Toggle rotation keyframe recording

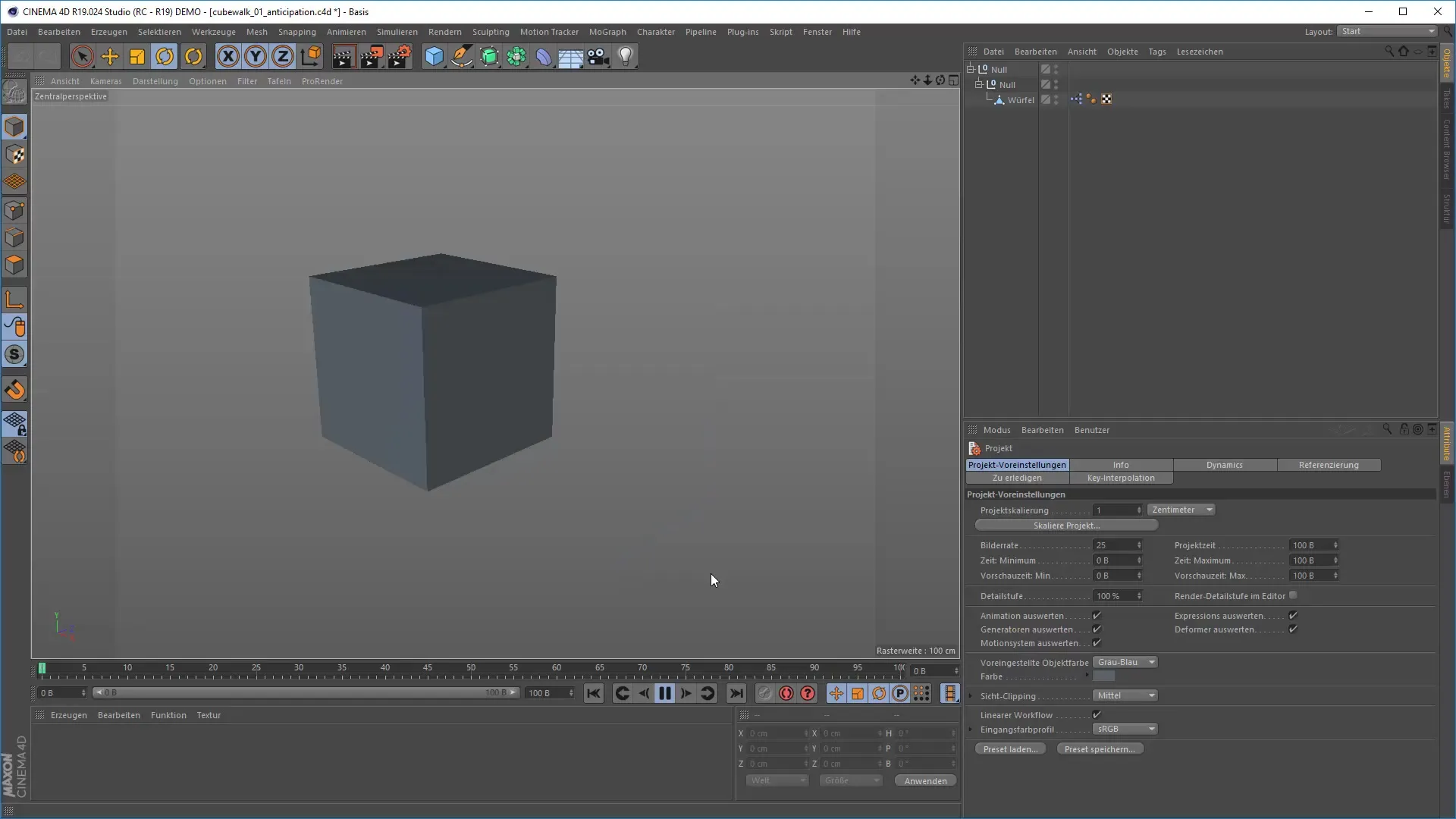click(x=879, y=693)
